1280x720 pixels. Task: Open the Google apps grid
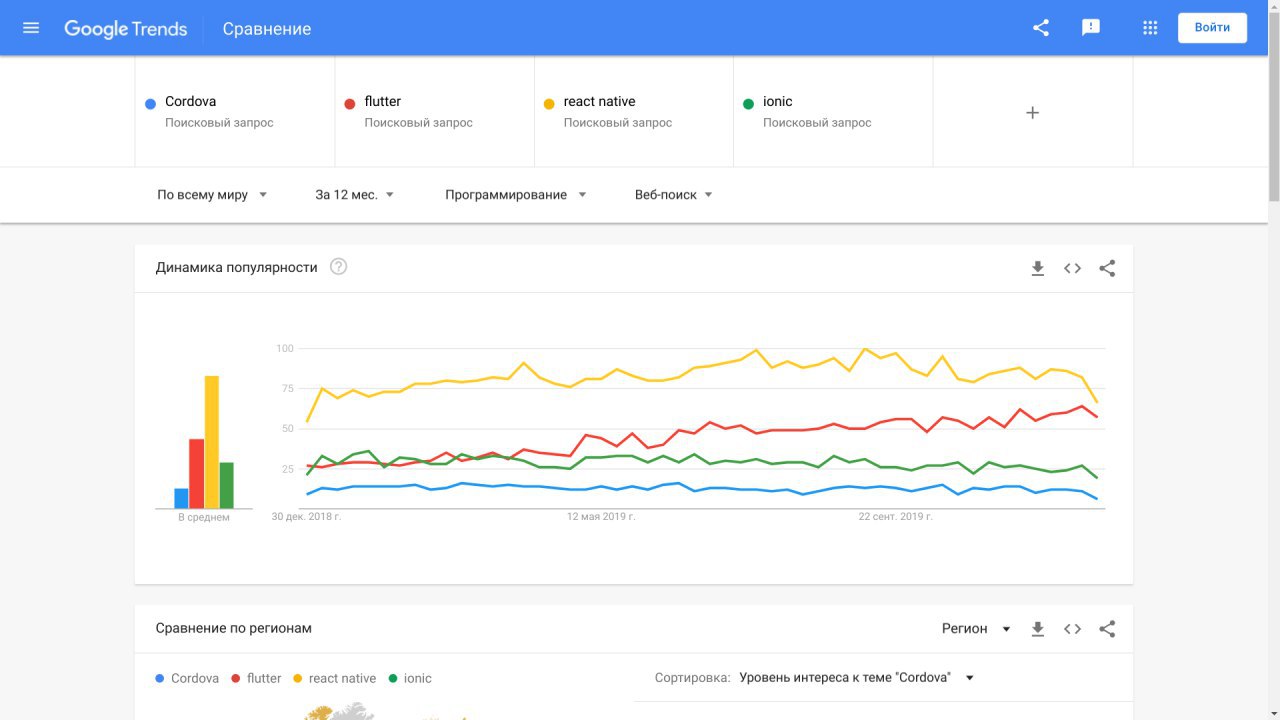click(x=1150, y=28)
